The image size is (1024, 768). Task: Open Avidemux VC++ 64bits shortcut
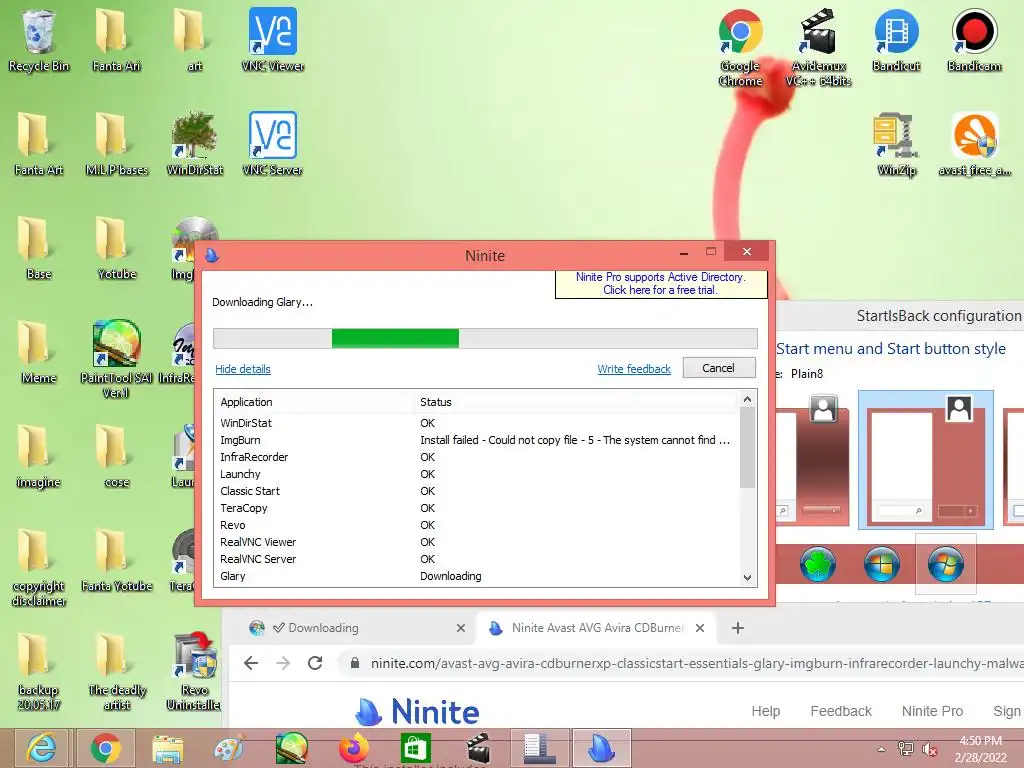(x=818, y=48)
